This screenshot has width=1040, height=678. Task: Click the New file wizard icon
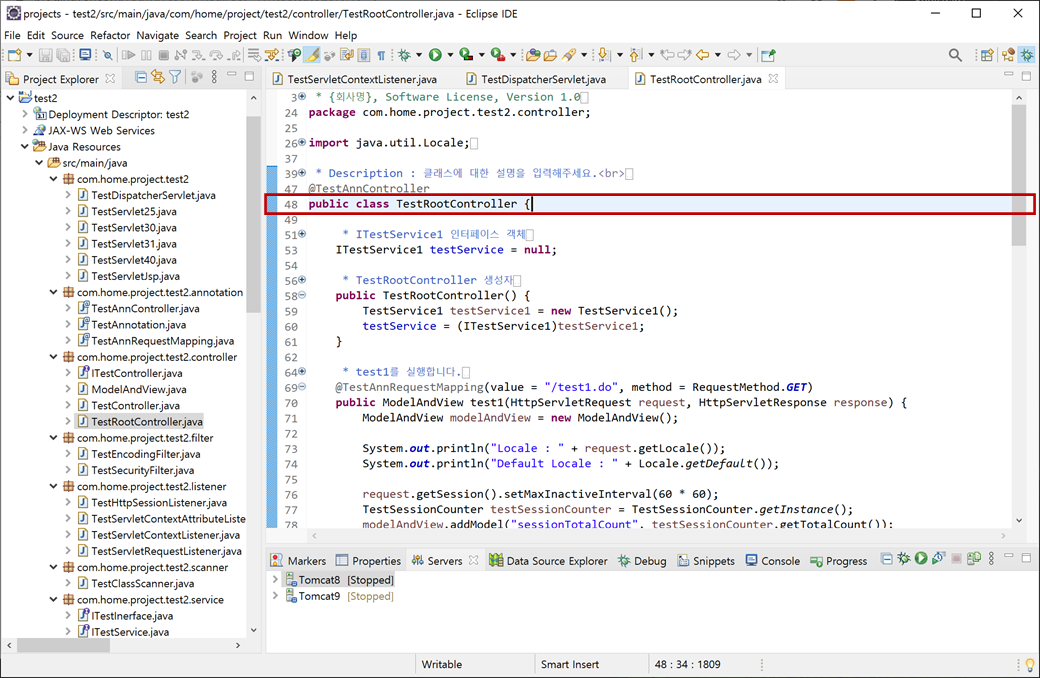[15, 56]
